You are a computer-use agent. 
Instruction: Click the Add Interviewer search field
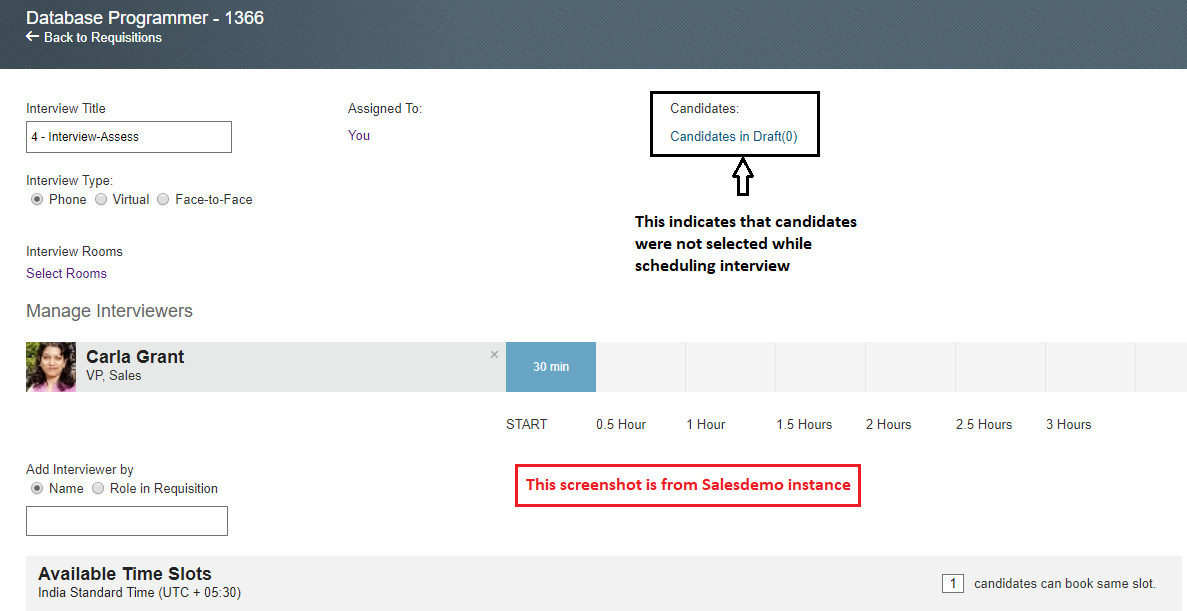pos(127,521)
